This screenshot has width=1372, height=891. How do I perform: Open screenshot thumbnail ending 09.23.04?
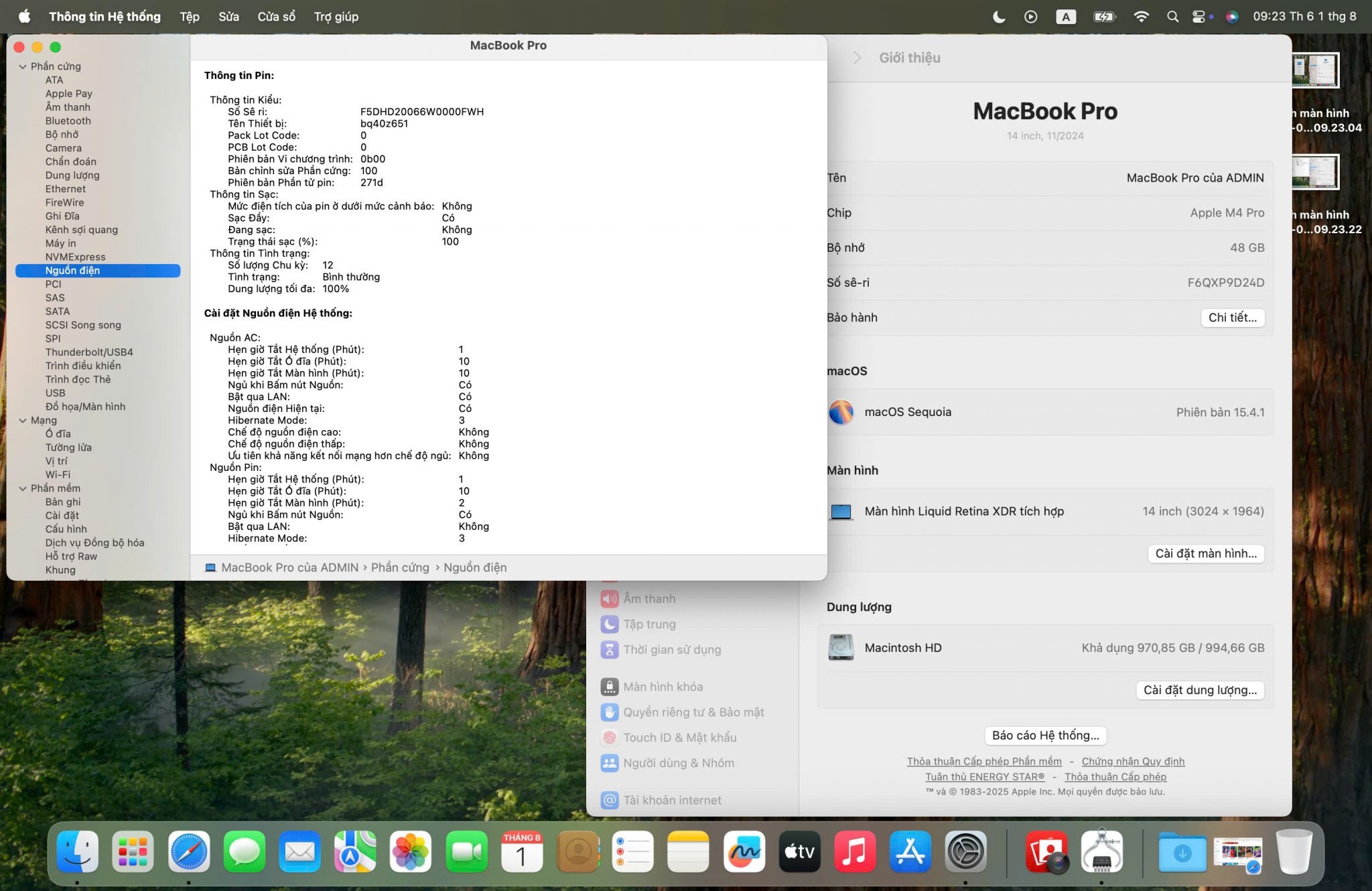pyautogui.click(x=1315, y=70)
